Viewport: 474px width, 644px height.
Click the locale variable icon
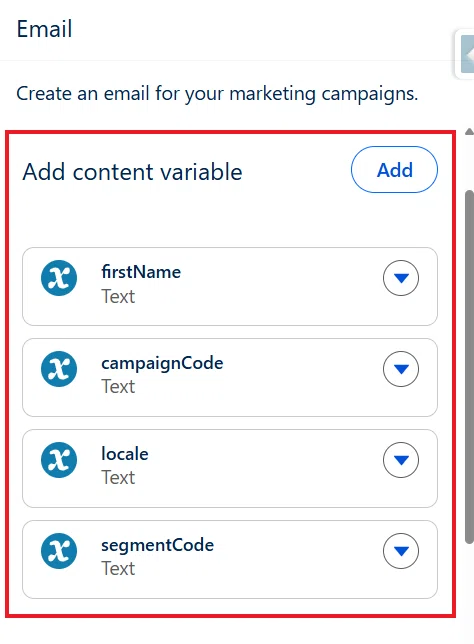coord(59,460)
